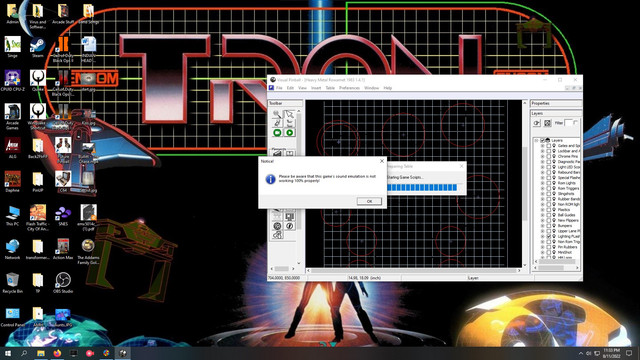Toggle the Chrome Pins layer checkbox
The height and width of the screenshot is (360, 640).
(x=549, y=156)
